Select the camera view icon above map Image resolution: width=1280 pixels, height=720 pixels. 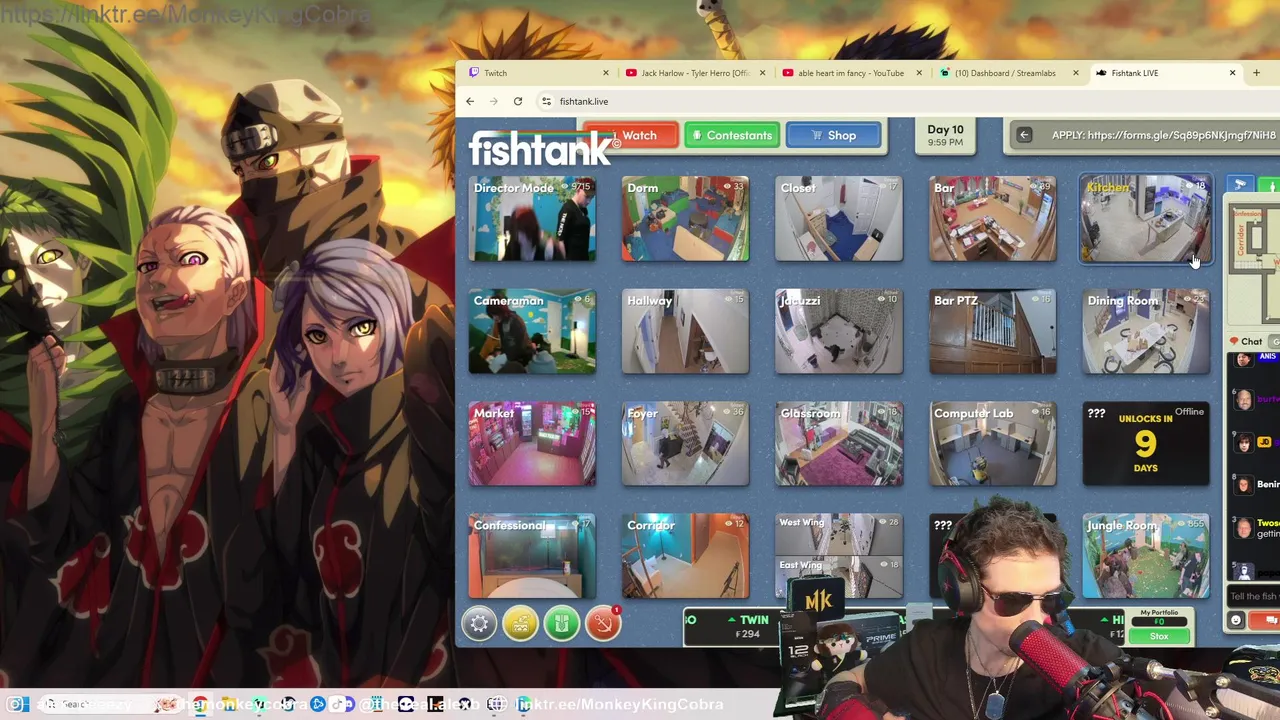[x=1240, y=185]
